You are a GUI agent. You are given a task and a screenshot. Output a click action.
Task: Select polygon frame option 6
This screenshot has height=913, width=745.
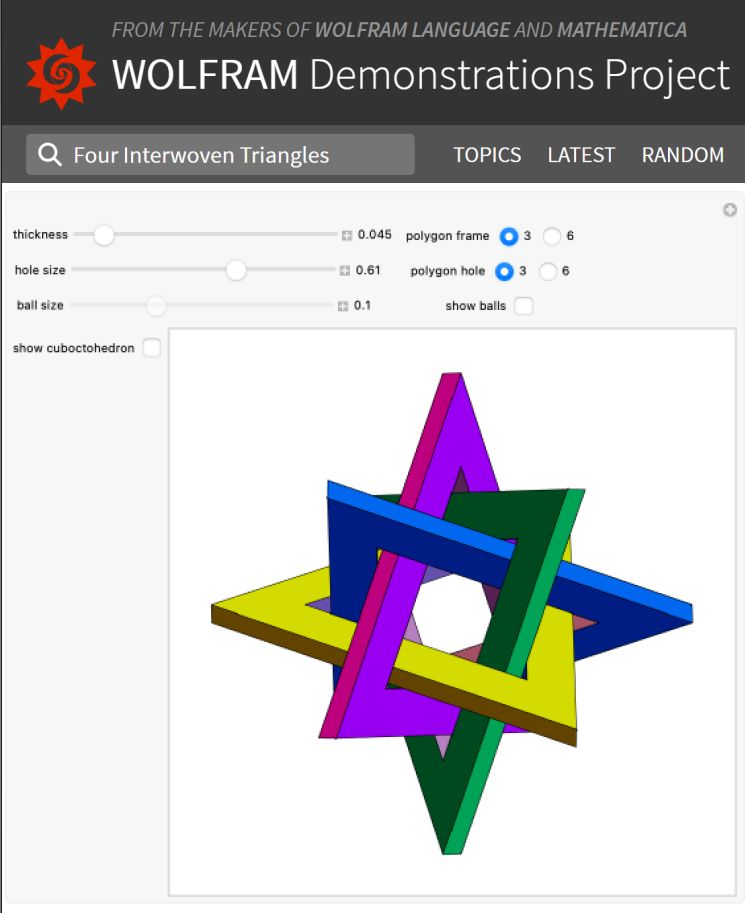[552, 236]
